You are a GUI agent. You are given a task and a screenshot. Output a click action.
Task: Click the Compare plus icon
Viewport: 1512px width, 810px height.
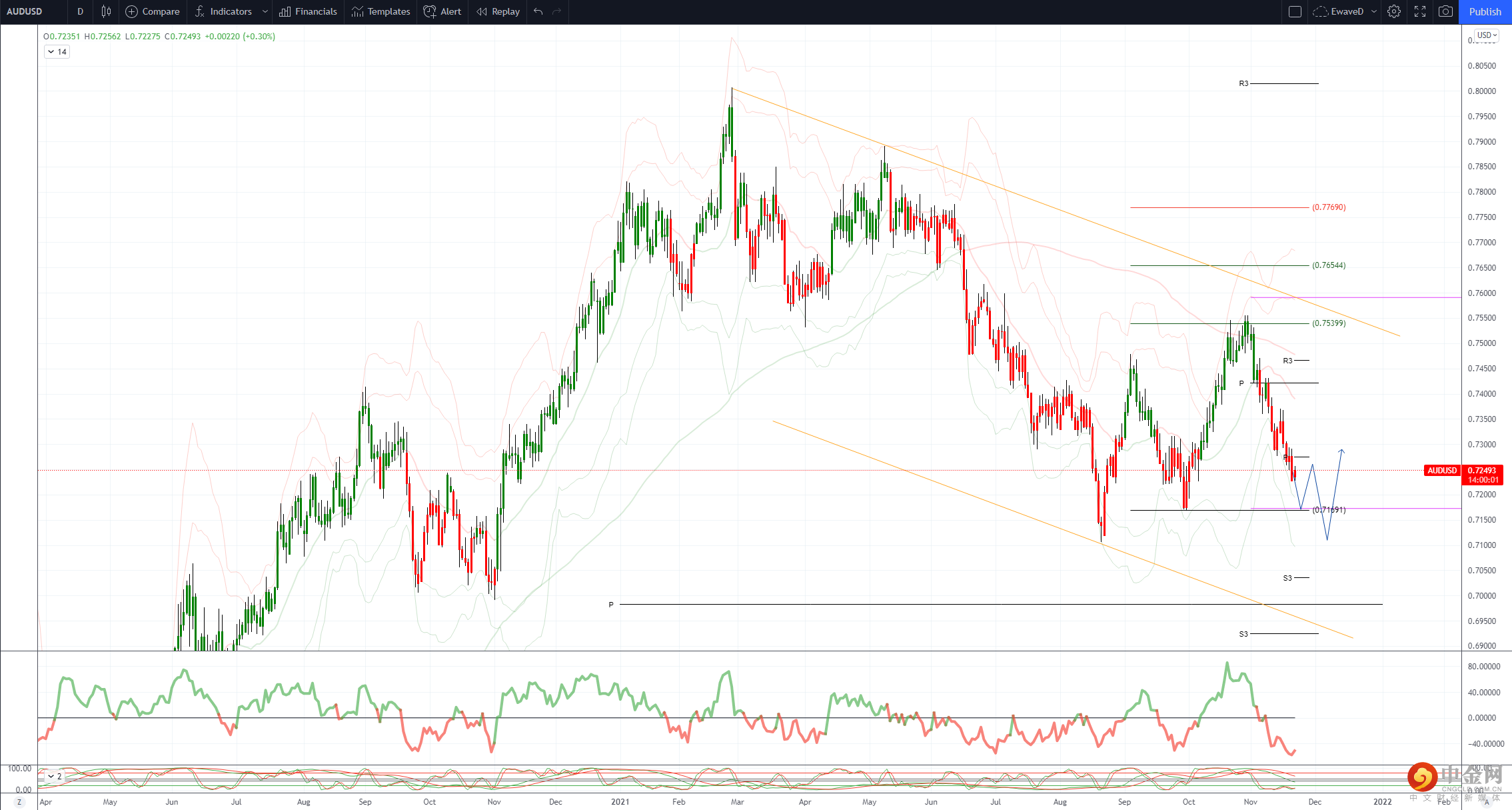point(132,11)
